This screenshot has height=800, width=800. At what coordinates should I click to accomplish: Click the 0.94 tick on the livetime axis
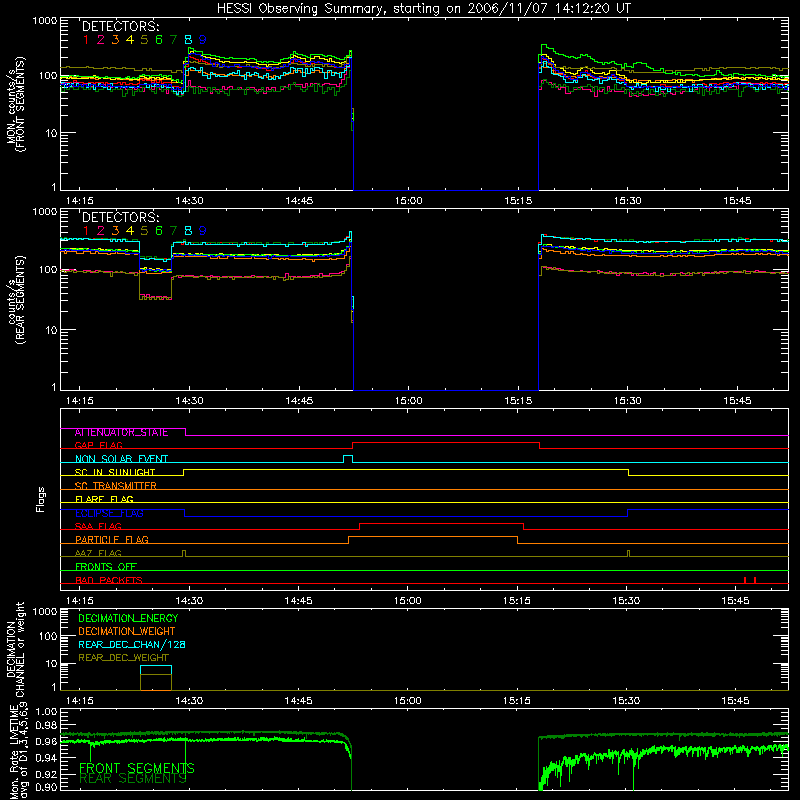(47, 758)
